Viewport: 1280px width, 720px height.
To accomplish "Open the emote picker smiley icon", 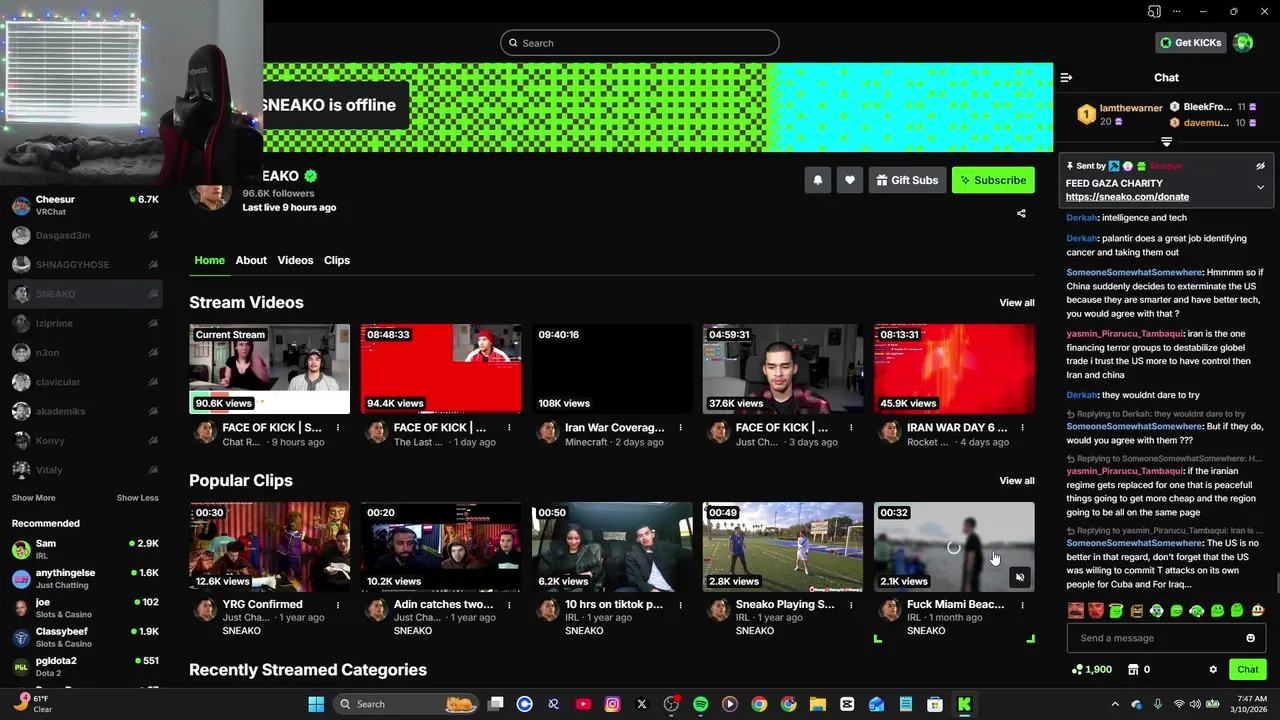I will click(1250, 638).
